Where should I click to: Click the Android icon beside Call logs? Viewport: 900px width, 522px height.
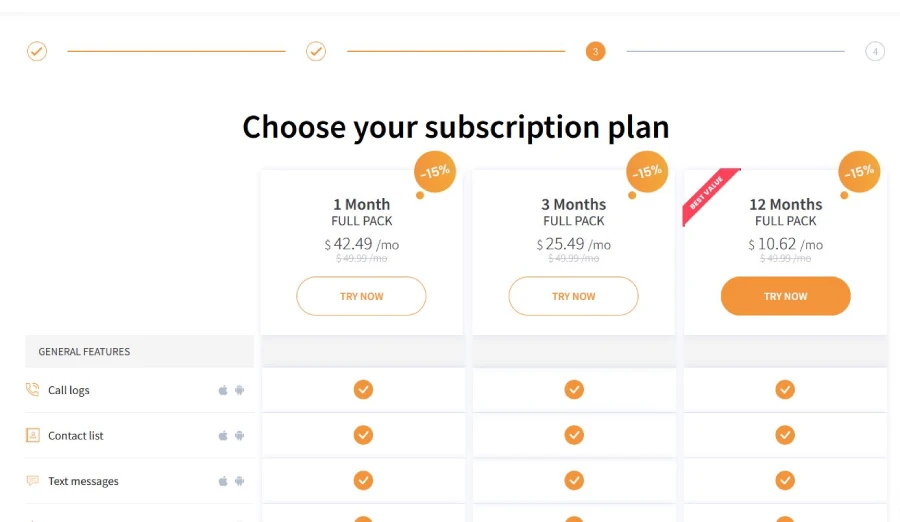(x=240, y=390)
